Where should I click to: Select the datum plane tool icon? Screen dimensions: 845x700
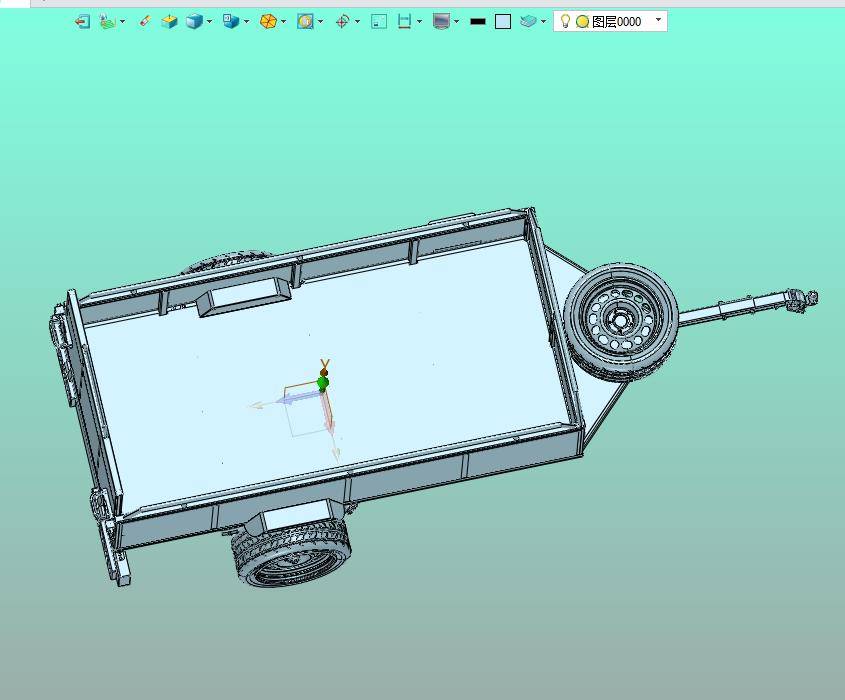(x=107, y=21)
